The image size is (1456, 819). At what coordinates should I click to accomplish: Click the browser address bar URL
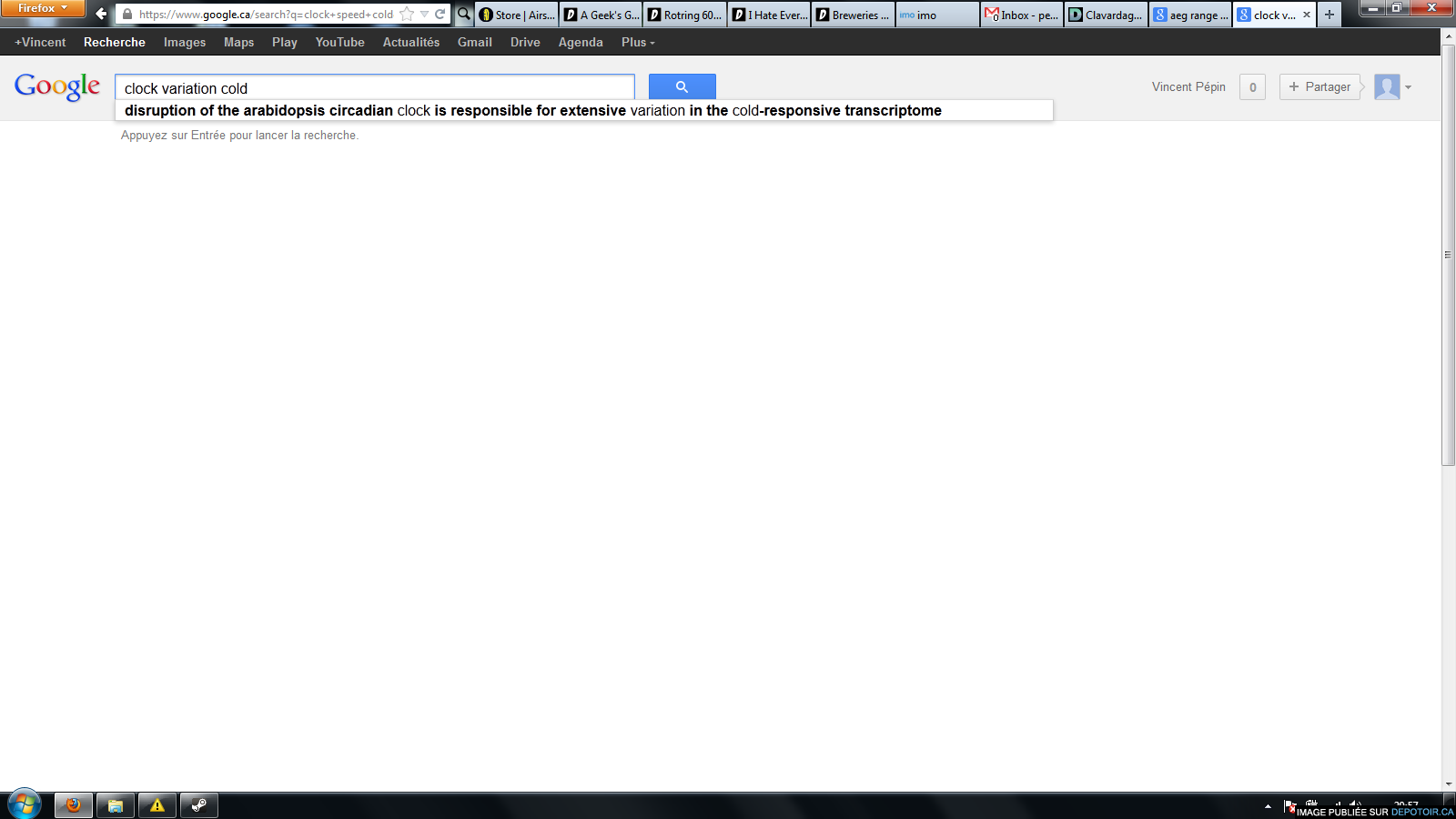tap(266, 15)
